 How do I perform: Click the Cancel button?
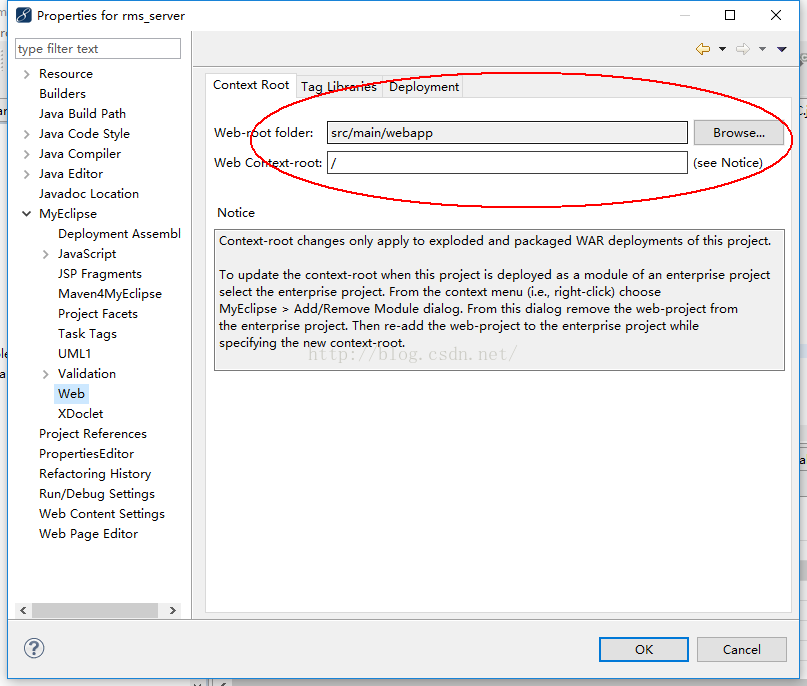click(741, 649)
